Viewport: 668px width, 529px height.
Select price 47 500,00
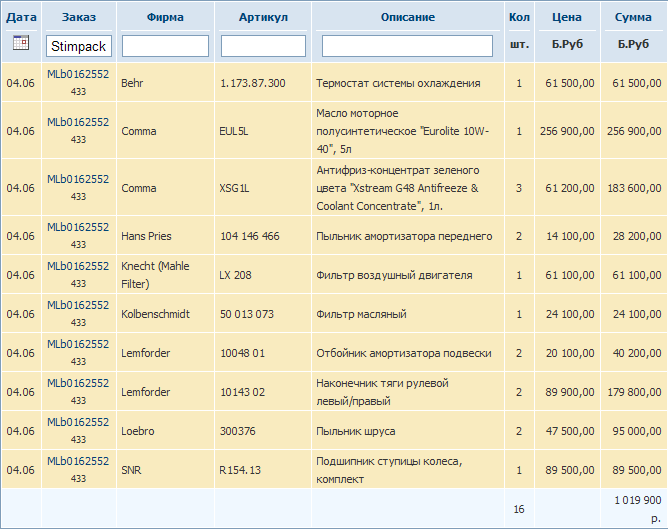(570, 431)
